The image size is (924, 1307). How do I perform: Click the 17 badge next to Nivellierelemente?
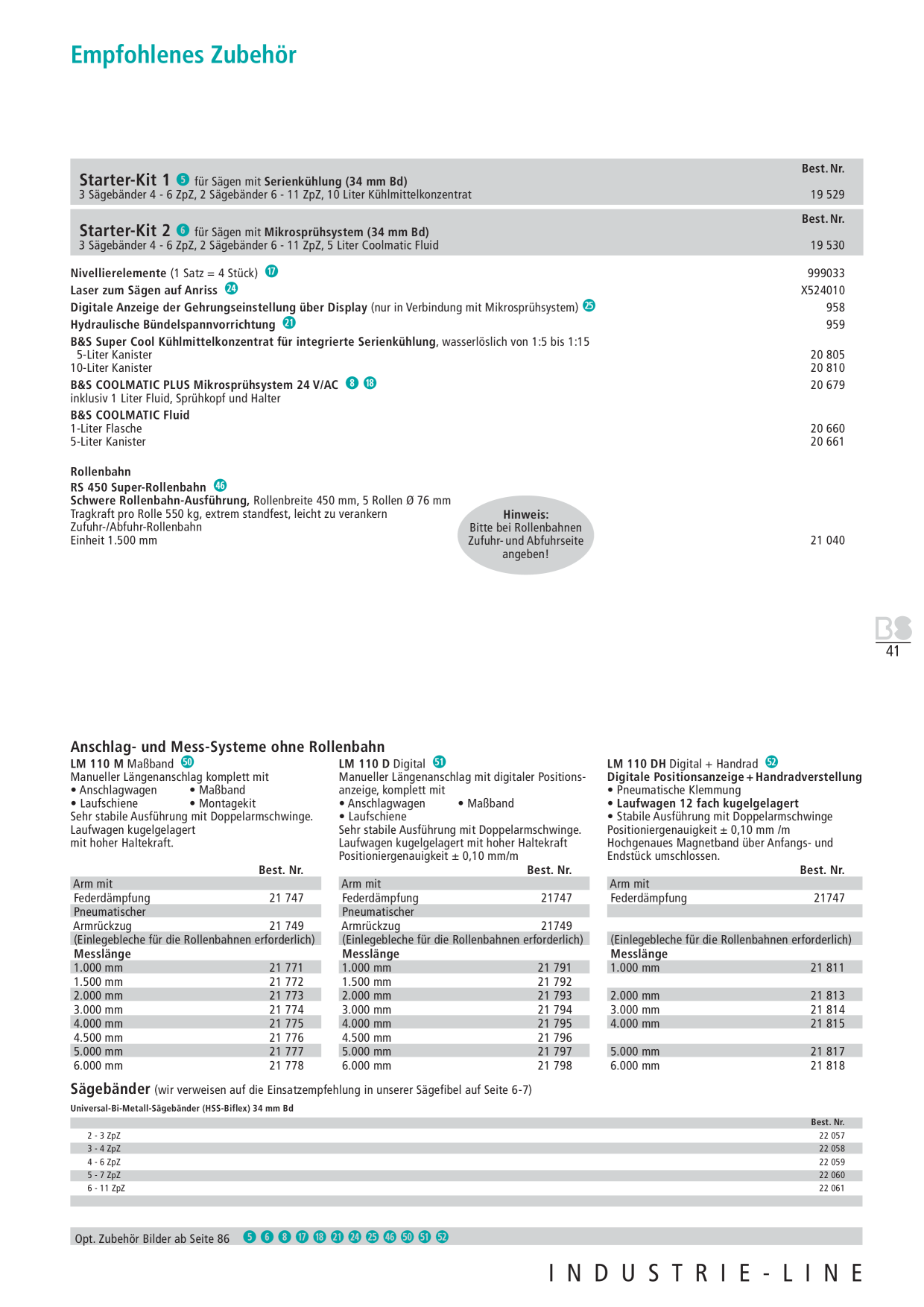(272, 271)
